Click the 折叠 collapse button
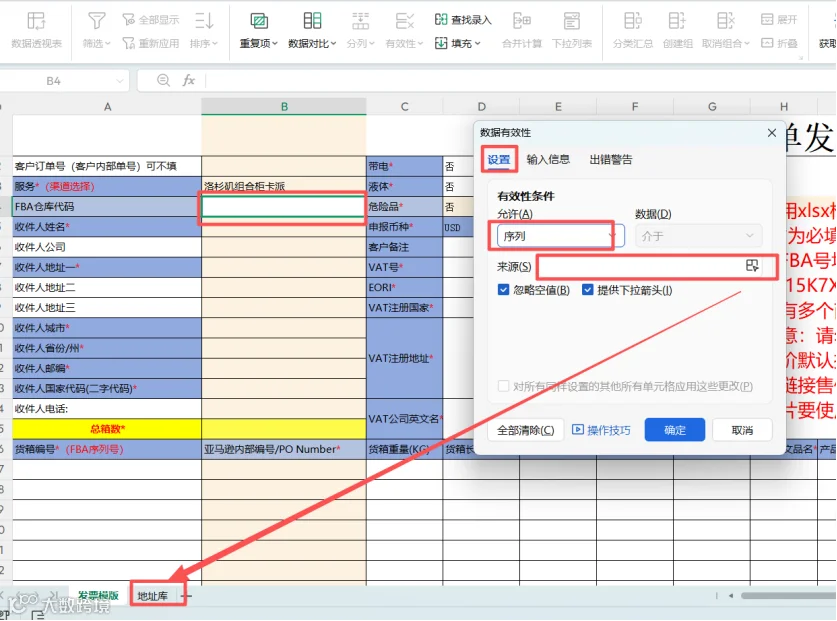 779,43
